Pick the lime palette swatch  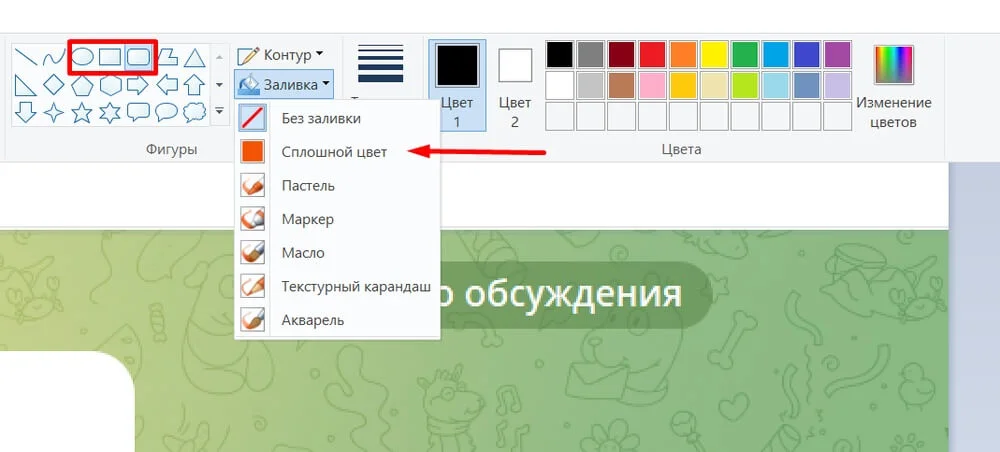745,85
